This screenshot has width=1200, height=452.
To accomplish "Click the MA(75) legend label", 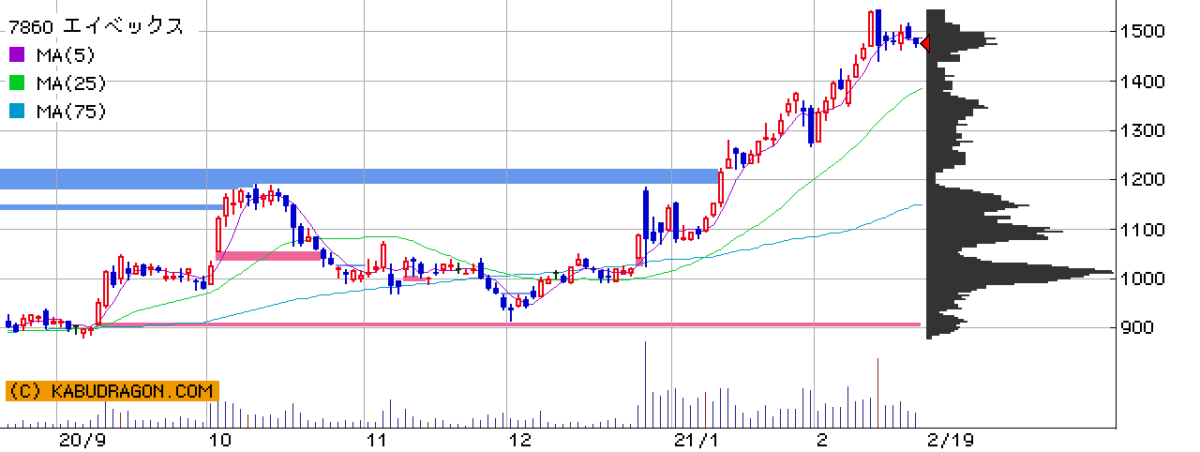I will point(70,111).
